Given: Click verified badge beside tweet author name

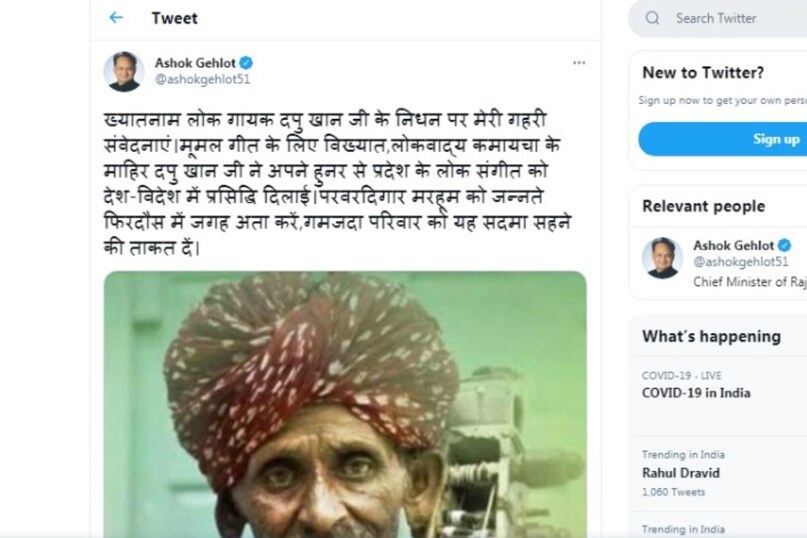Looking at the screenshot, I should pos(246,62).
